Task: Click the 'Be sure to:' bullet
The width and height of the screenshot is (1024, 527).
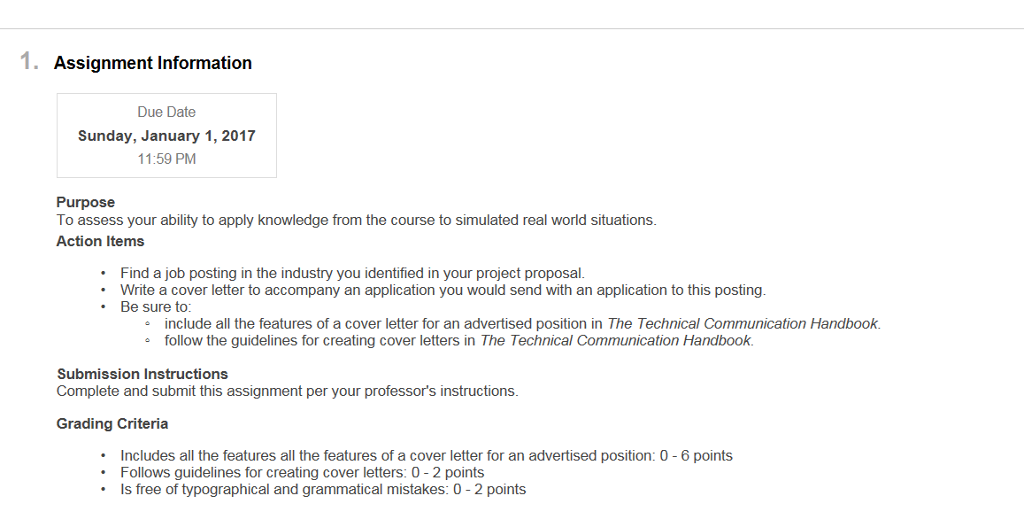Action: click(x=155, y=307)
